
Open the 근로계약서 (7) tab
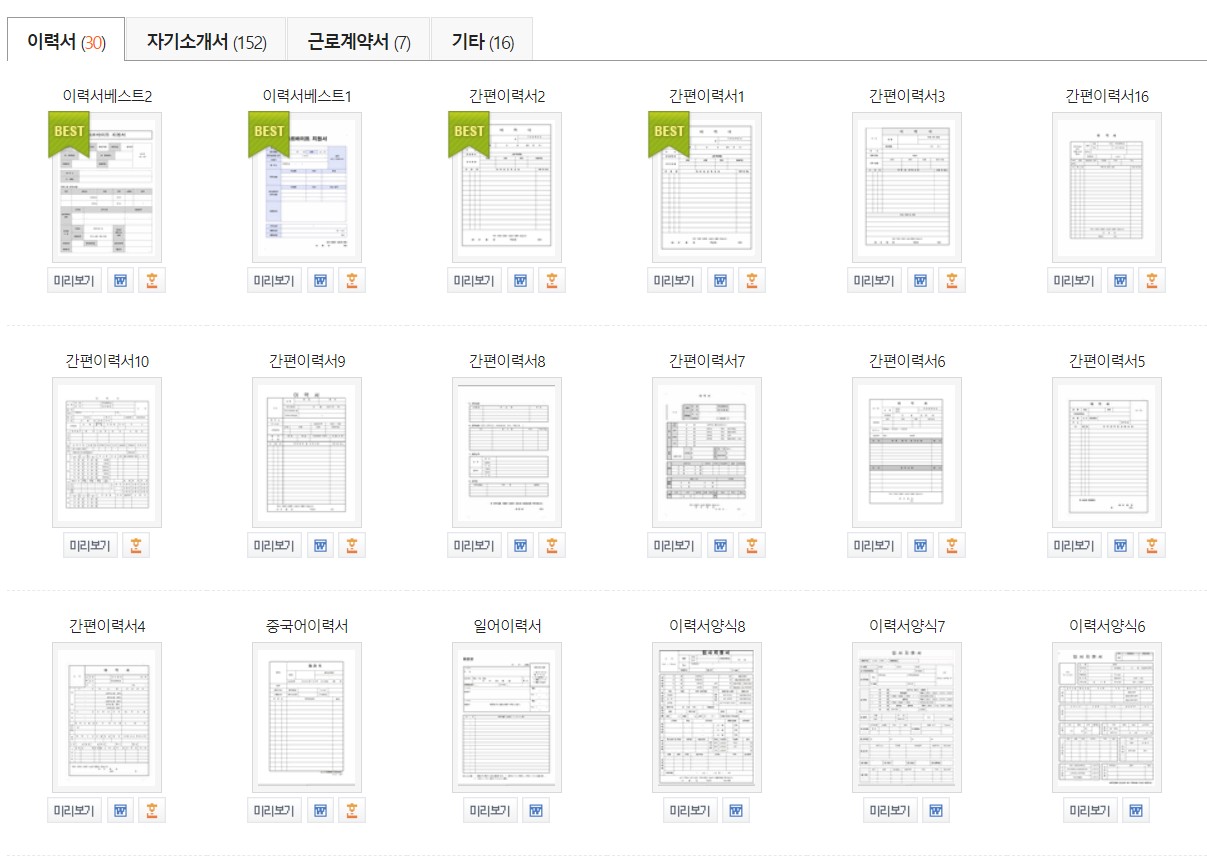coord(358,41)
